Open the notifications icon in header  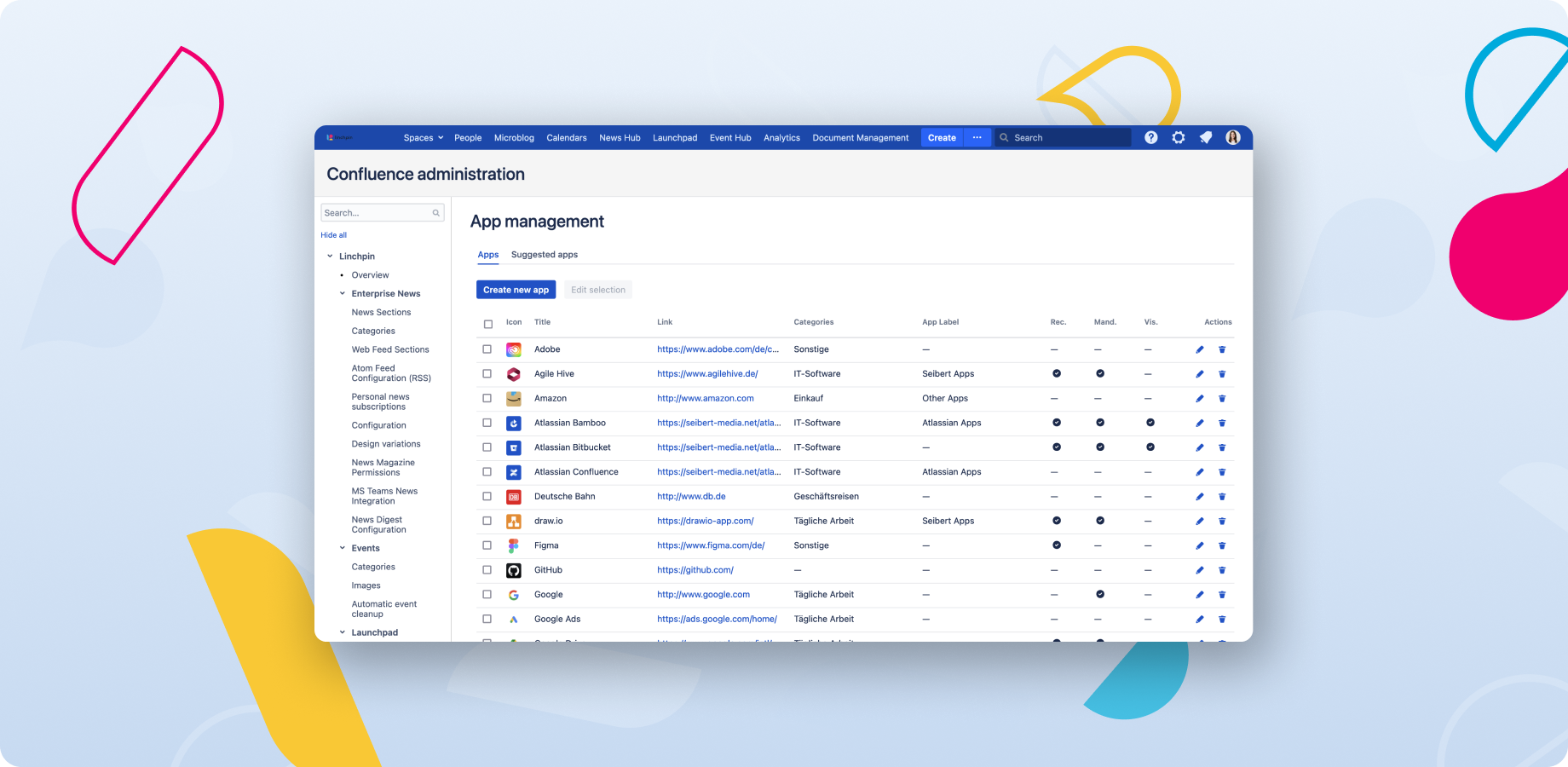[1206, 137]
